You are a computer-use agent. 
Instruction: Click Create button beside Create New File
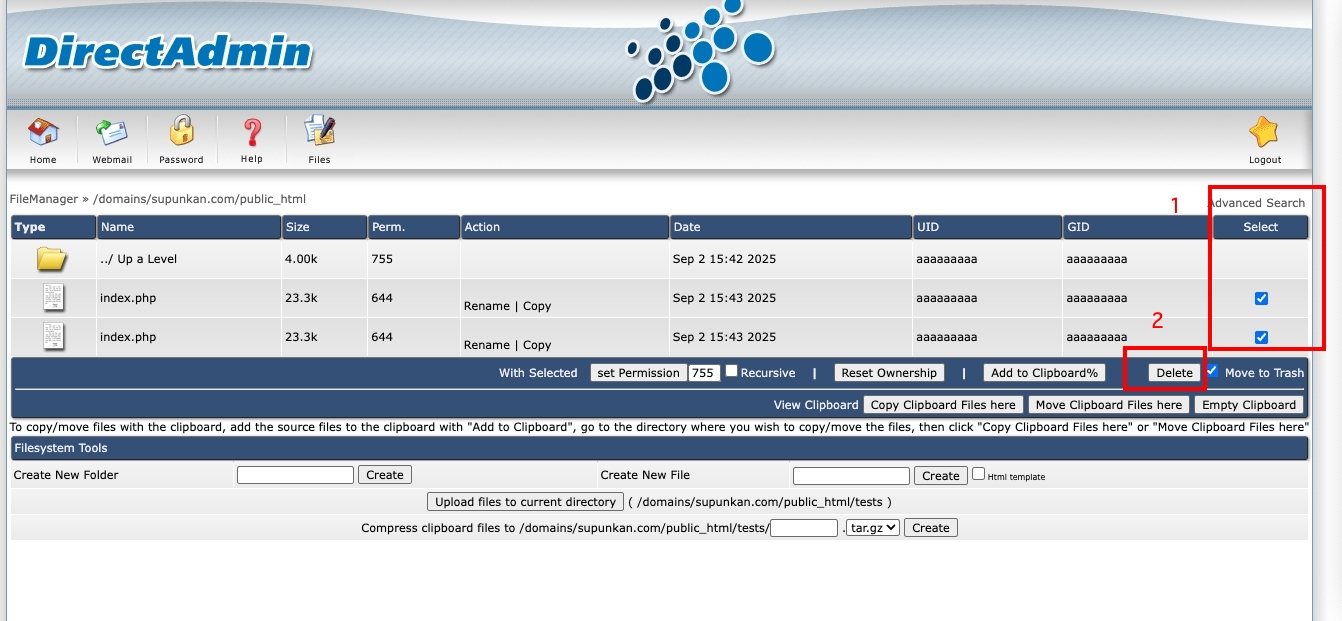click(x=941, y=476)
